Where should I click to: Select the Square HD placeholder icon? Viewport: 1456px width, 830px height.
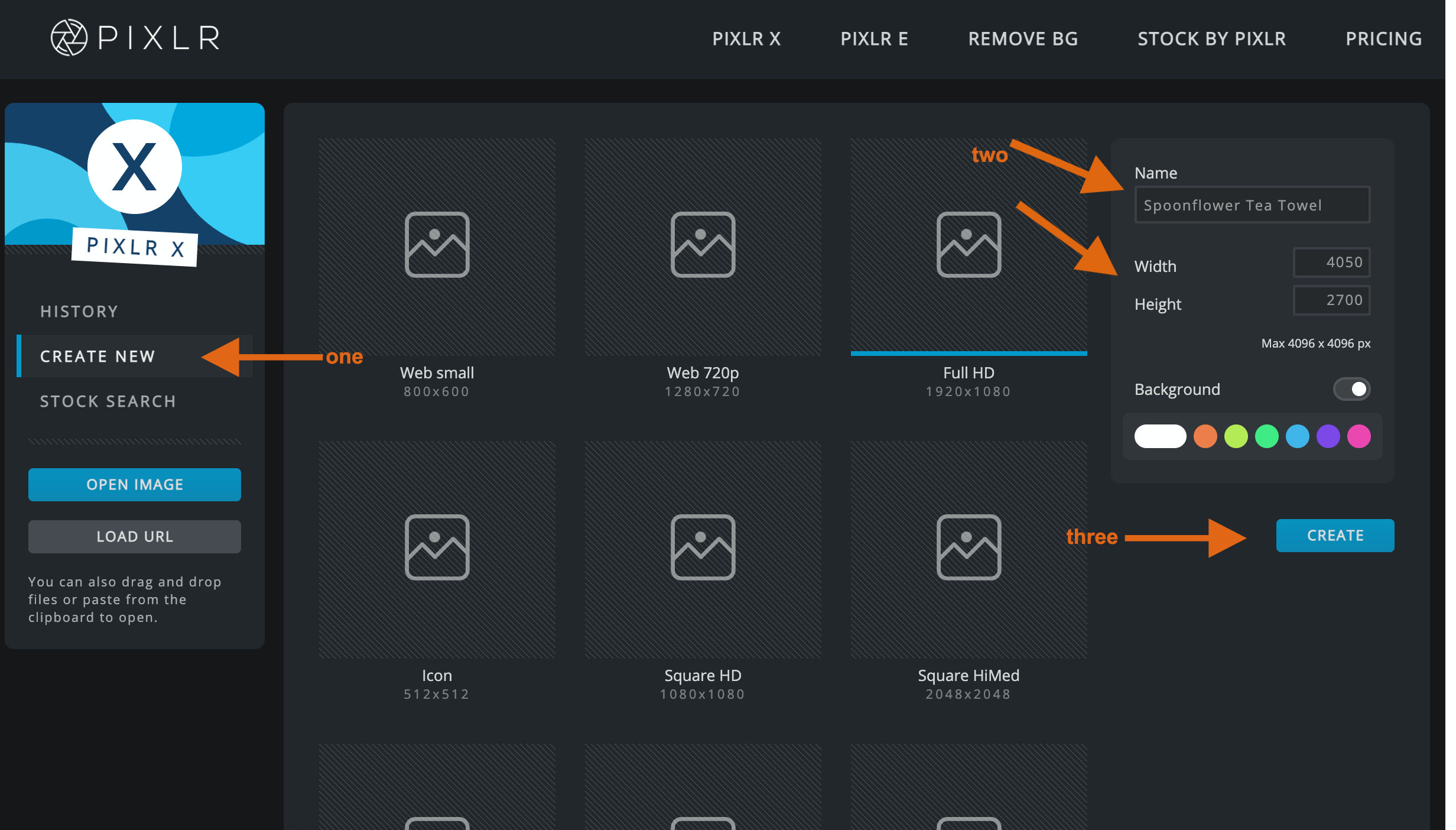point(703,547)
